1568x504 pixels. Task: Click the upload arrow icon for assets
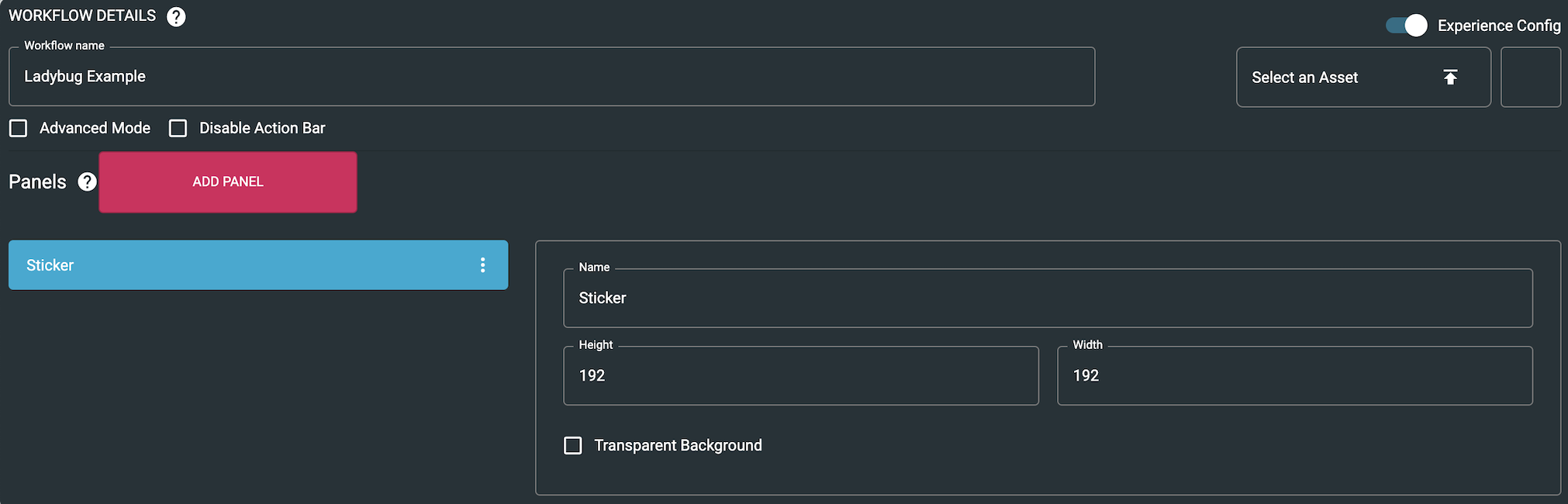pos(1450,77)
